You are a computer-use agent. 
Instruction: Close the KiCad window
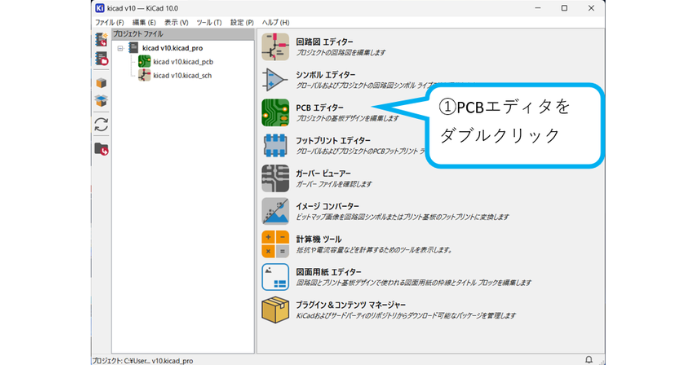591,8
